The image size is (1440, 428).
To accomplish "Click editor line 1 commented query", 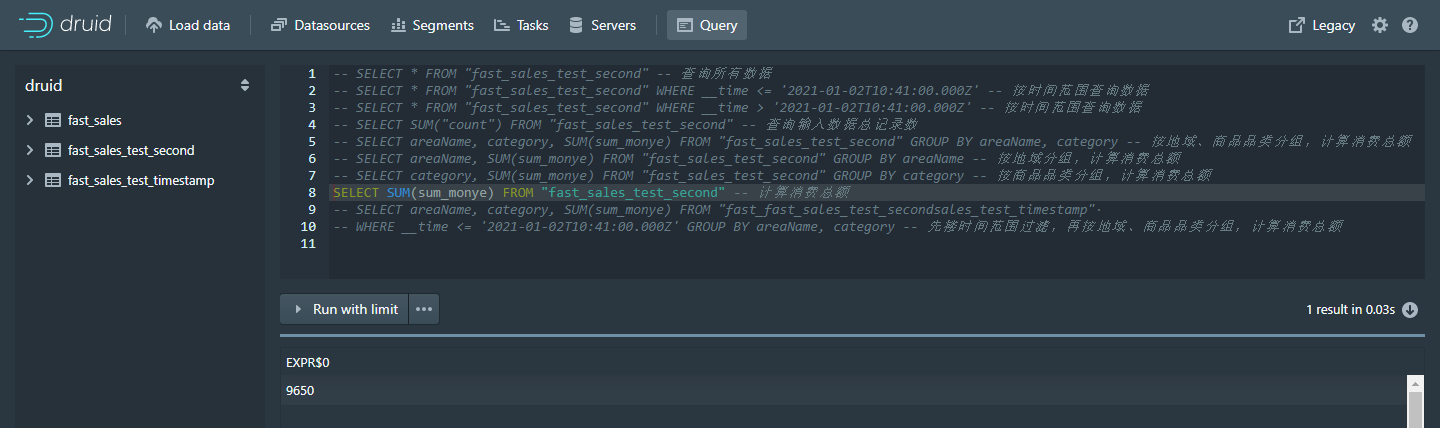I will tap(552, 73).
